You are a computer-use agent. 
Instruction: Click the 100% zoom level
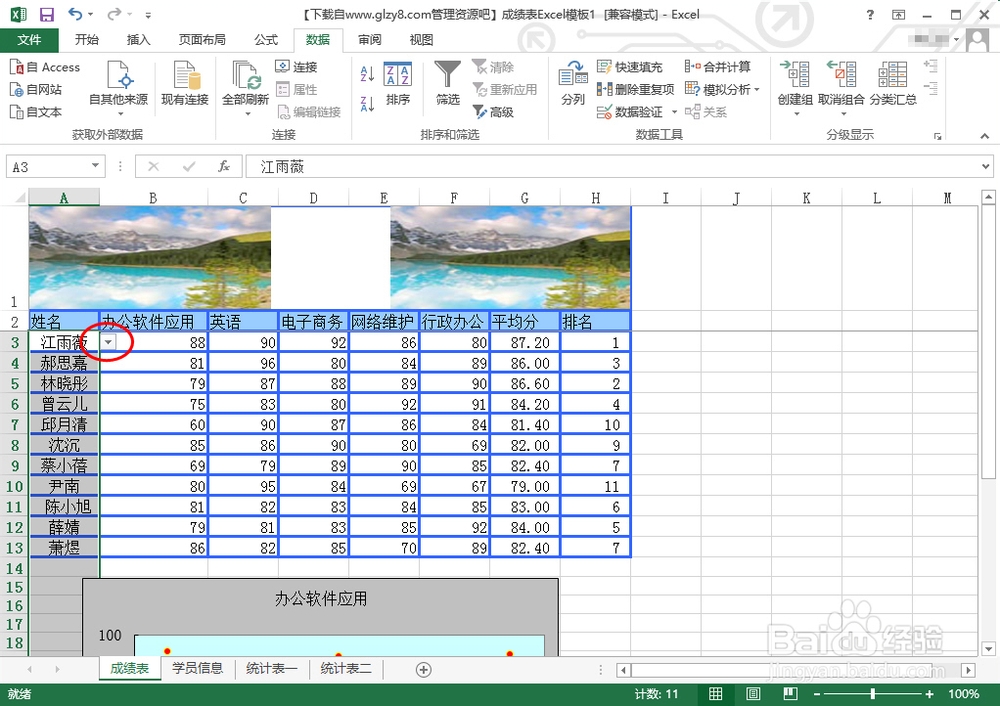point(964,694)
